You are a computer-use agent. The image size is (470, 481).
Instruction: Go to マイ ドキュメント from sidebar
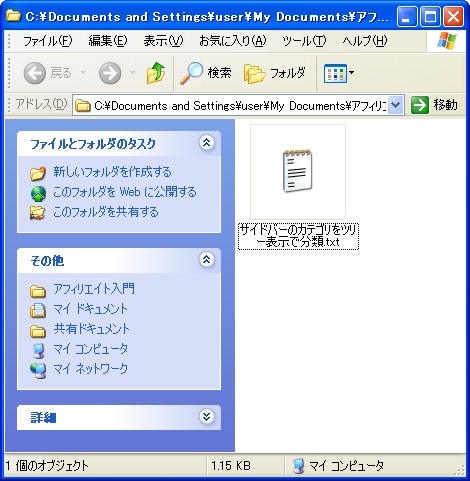pos(90,309)
